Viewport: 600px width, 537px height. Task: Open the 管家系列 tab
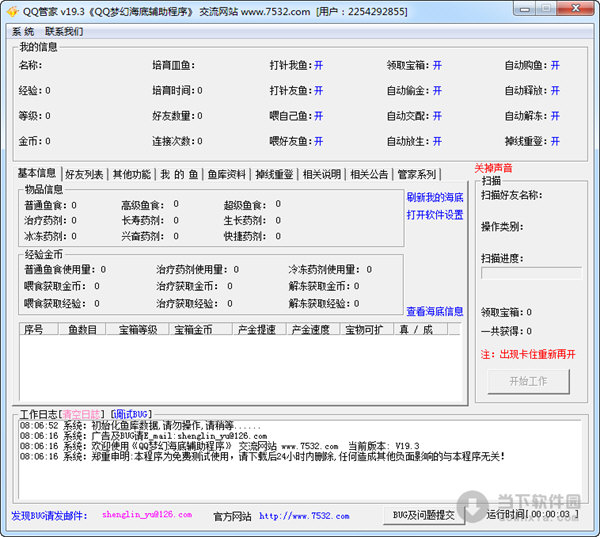(x=417, y=175)
